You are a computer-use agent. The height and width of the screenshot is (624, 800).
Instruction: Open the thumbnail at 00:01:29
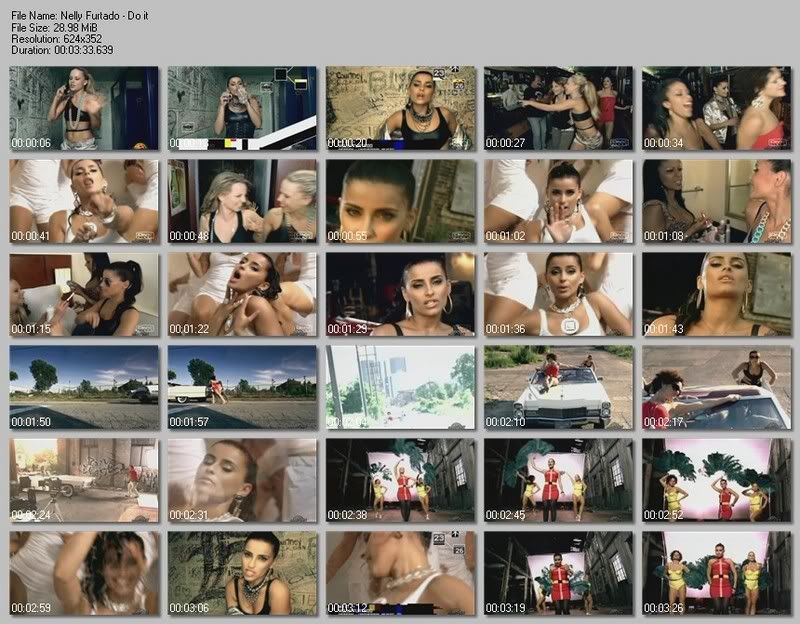coord(401,294)
